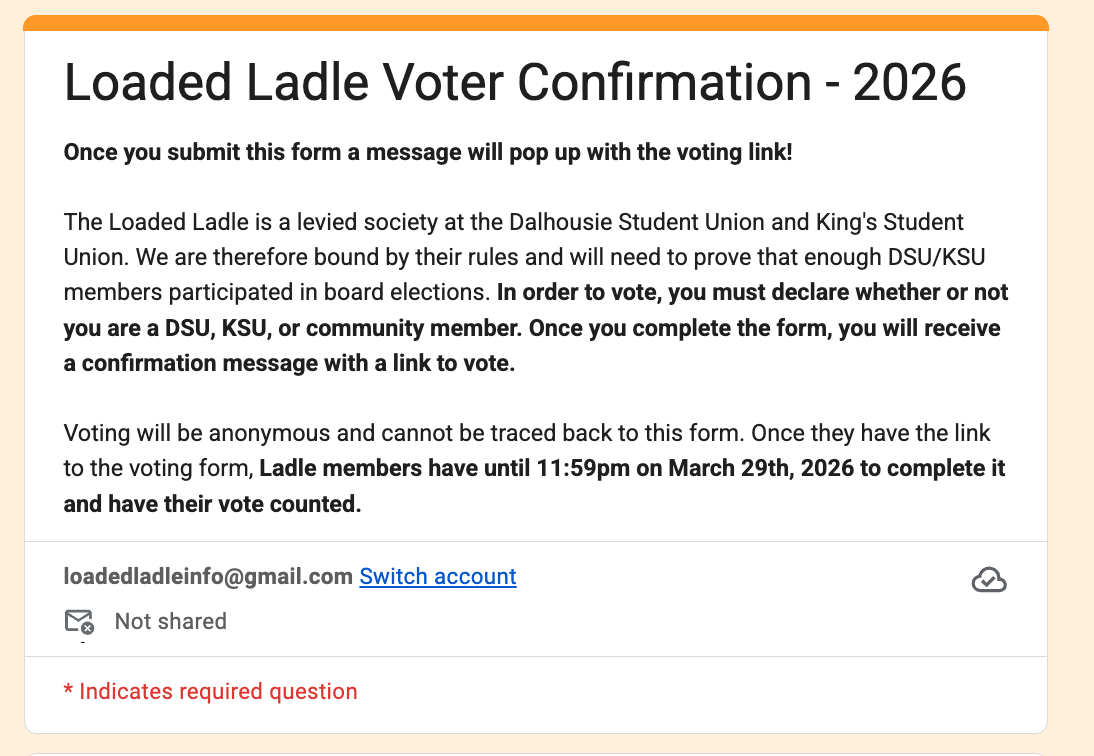
Task: Click the 'Voting will be anonymous' sentence
Action: tap(403, 433)
